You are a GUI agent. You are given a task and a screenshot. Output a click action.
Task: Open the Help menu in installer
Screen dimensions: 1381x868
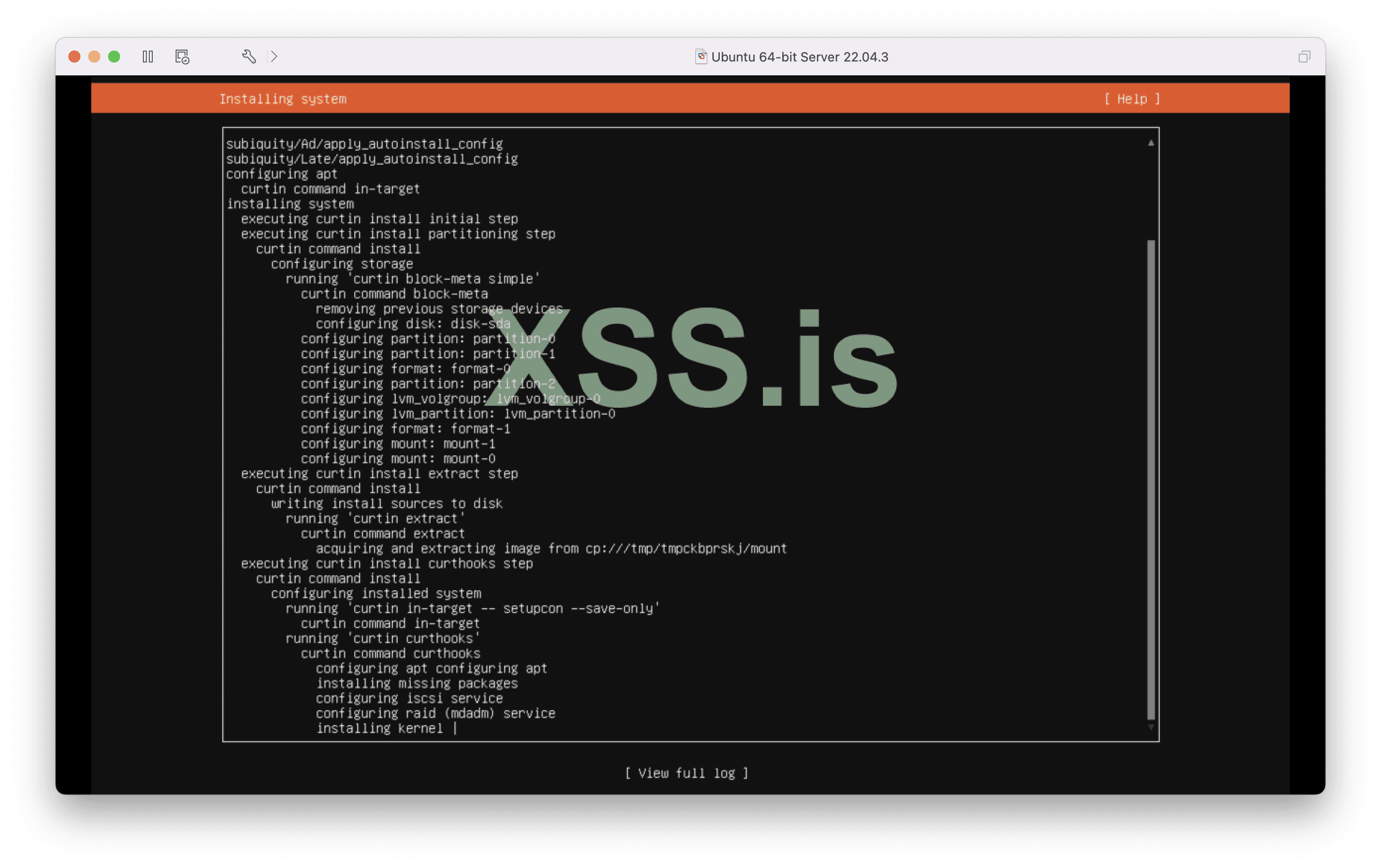click(1131, 99)
